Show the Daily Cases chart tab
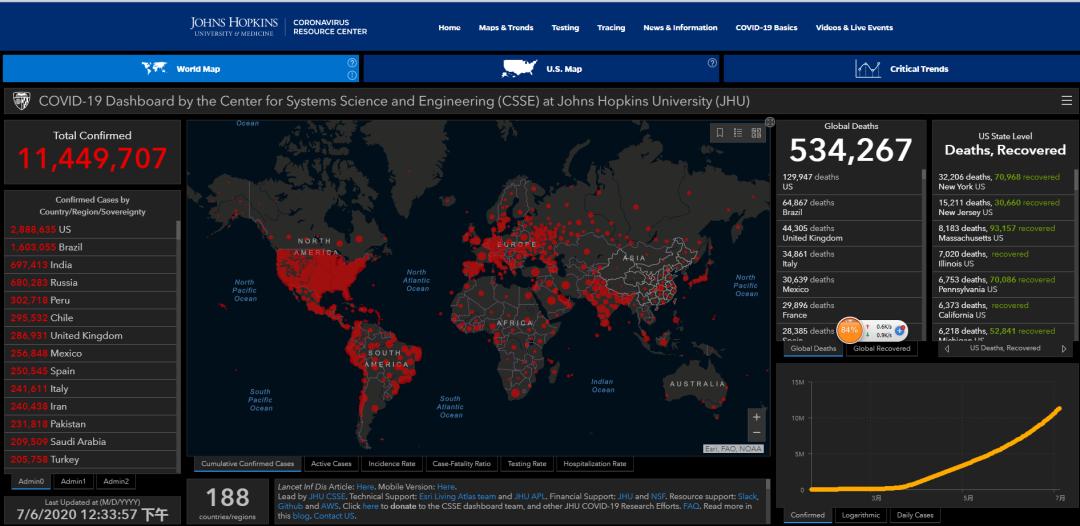Screen dimensions: 1080x526 tap(915, 515)
